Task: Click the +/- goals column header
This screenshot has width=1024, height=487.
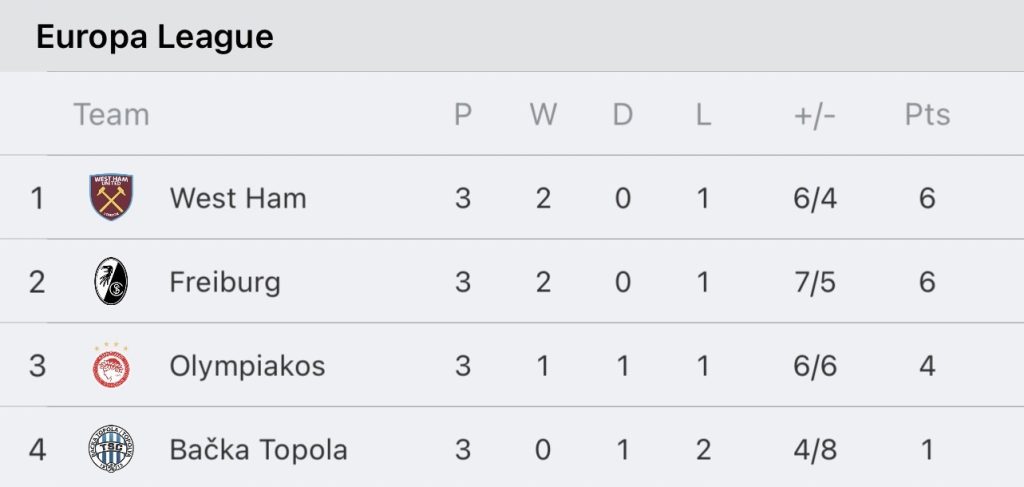Action: [x=815, y=115]
